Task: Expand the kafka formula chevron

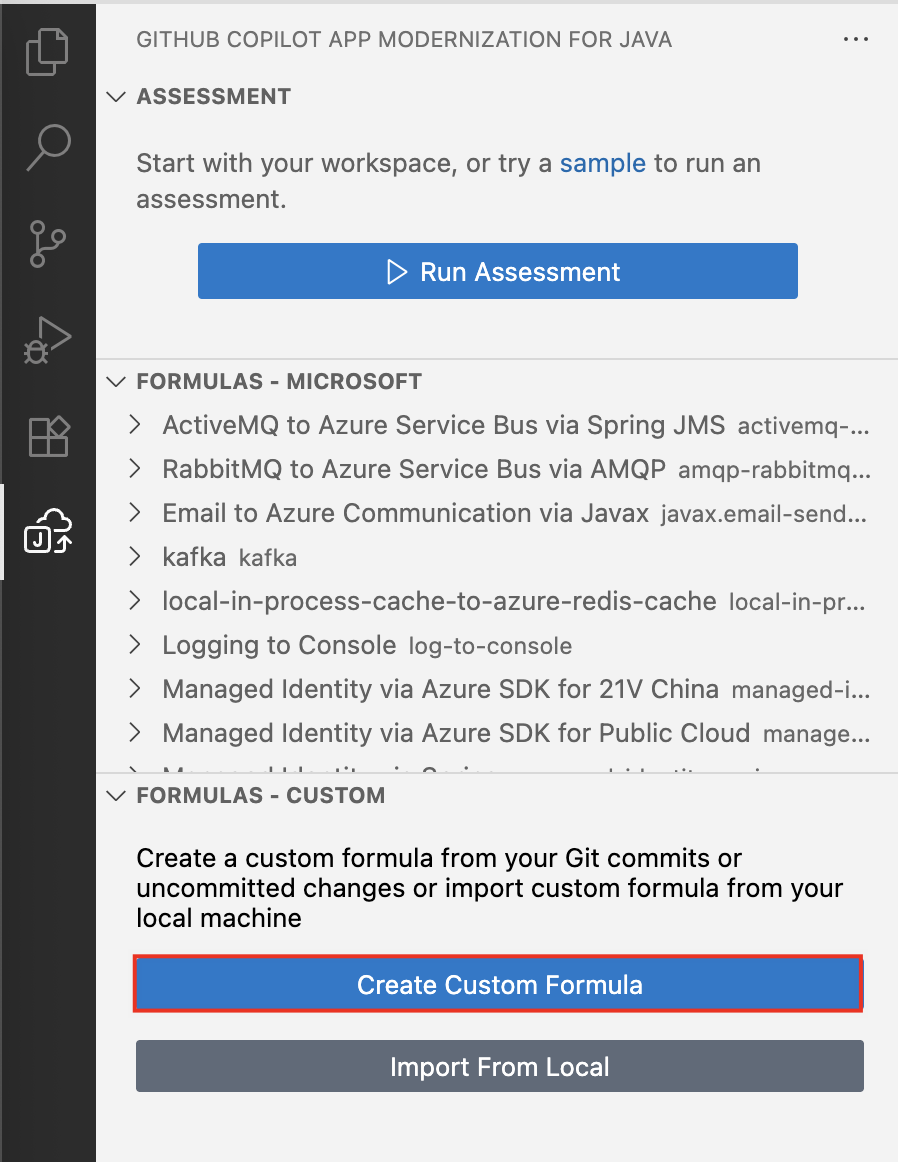Action: pos(135,557)
